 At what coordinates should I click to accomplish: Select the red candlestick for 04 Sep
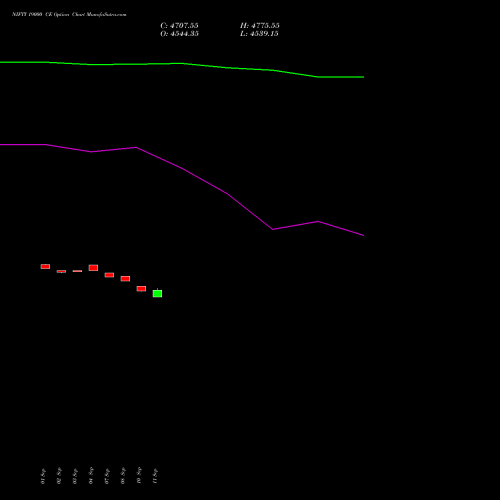[x=93, y=268]
